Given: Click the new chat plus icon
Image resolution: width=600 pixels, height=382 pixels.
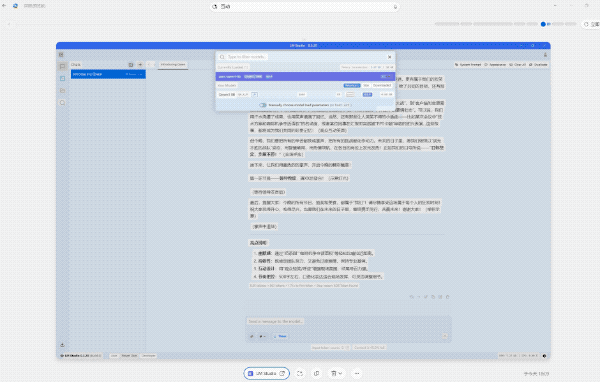Looking at the screenshot, I should click(140, 65).
